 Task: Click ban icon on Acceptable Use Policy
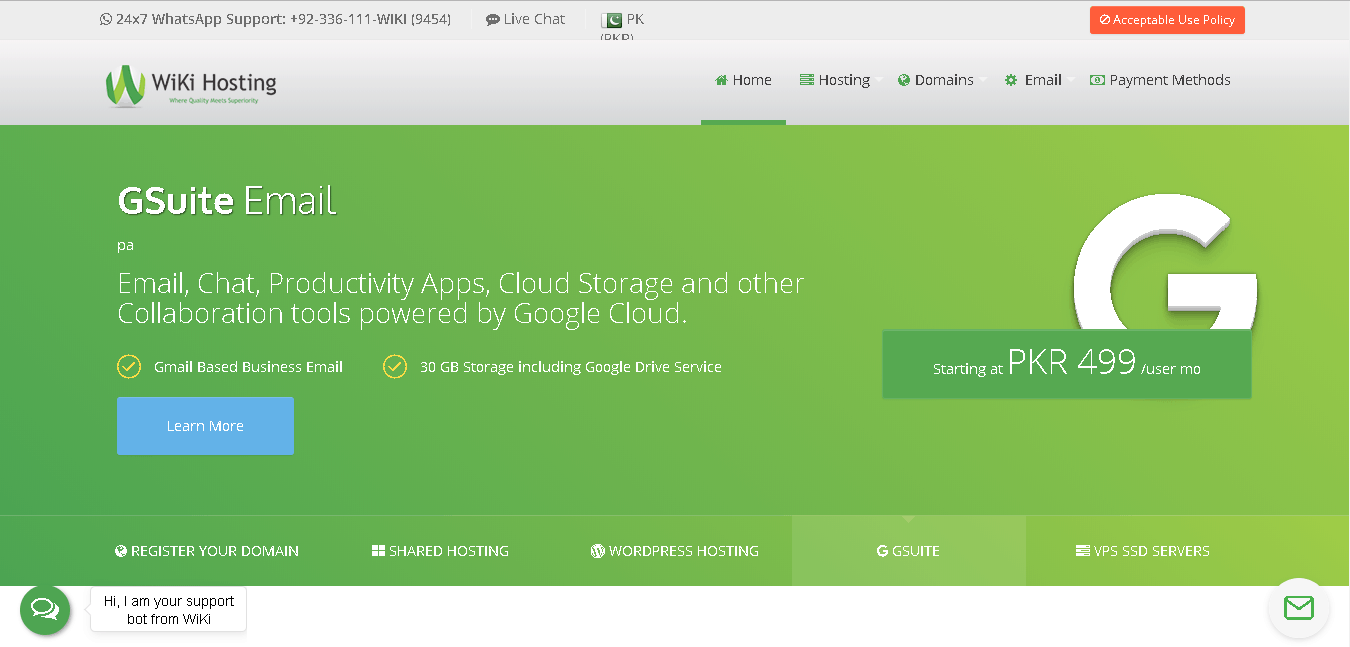(x=1105, y=20)
